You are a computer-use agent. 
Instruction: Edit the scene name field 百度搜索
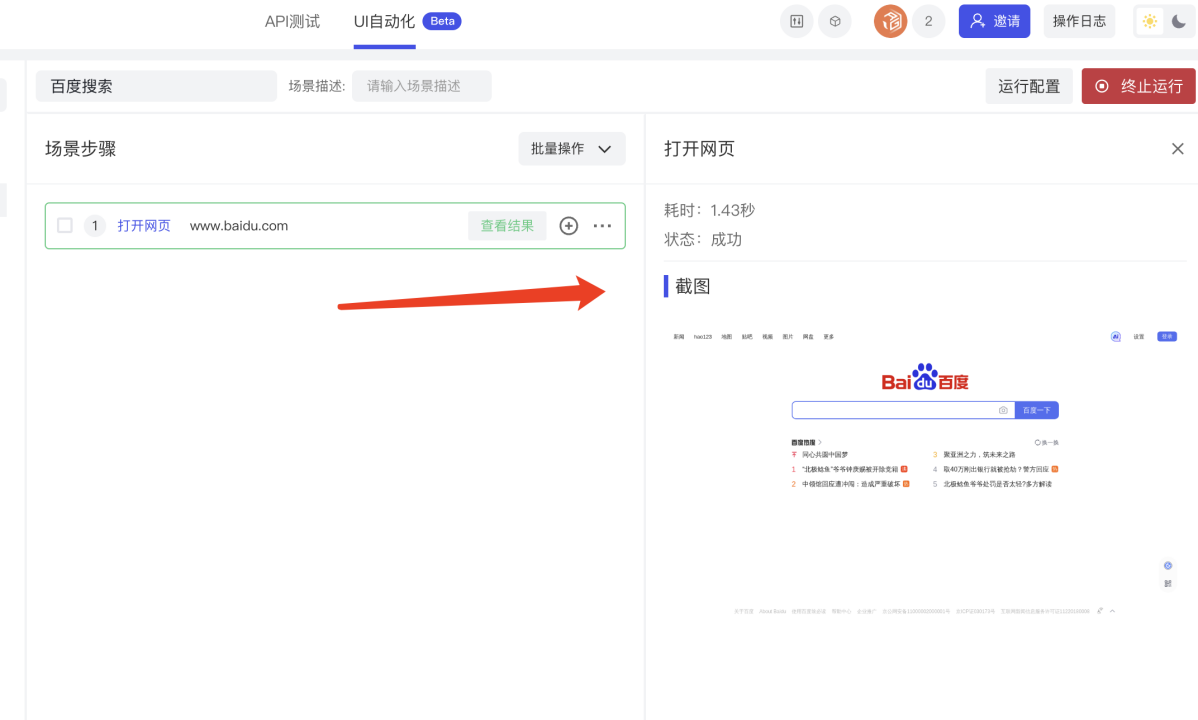click(x=157, y=86)
